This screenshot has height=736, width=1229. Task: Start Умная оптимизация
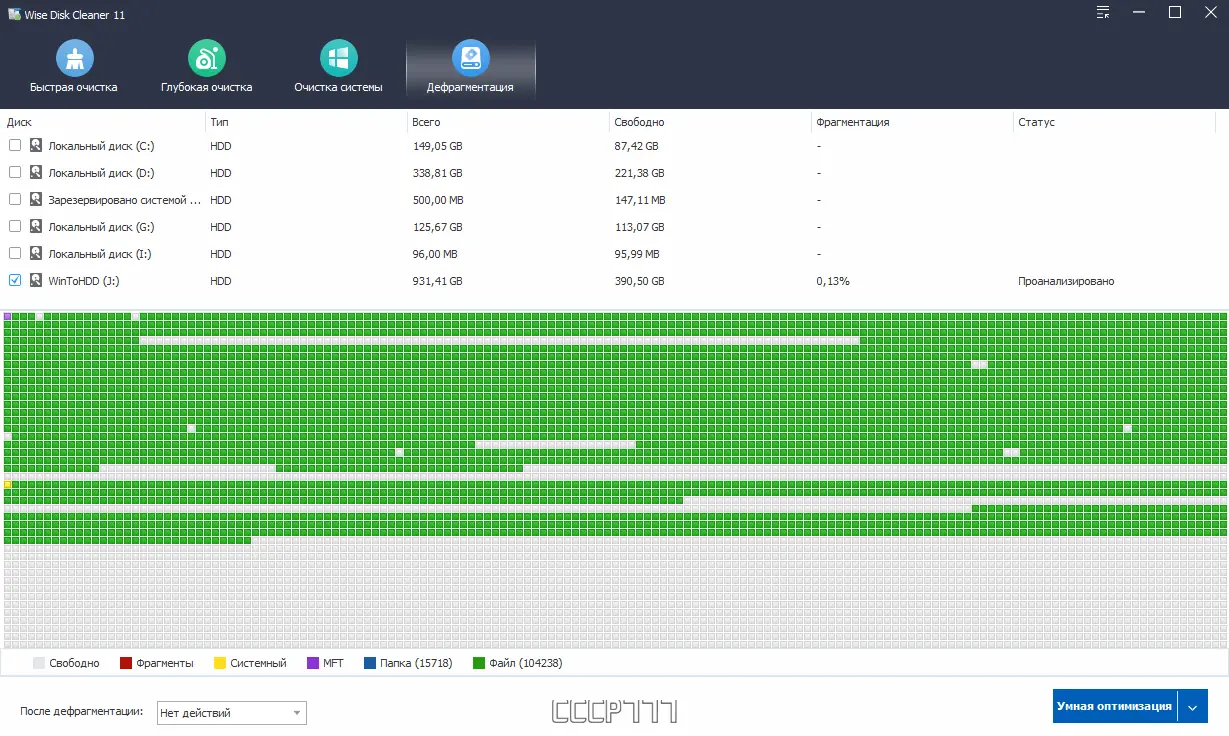coord(1115,706)
